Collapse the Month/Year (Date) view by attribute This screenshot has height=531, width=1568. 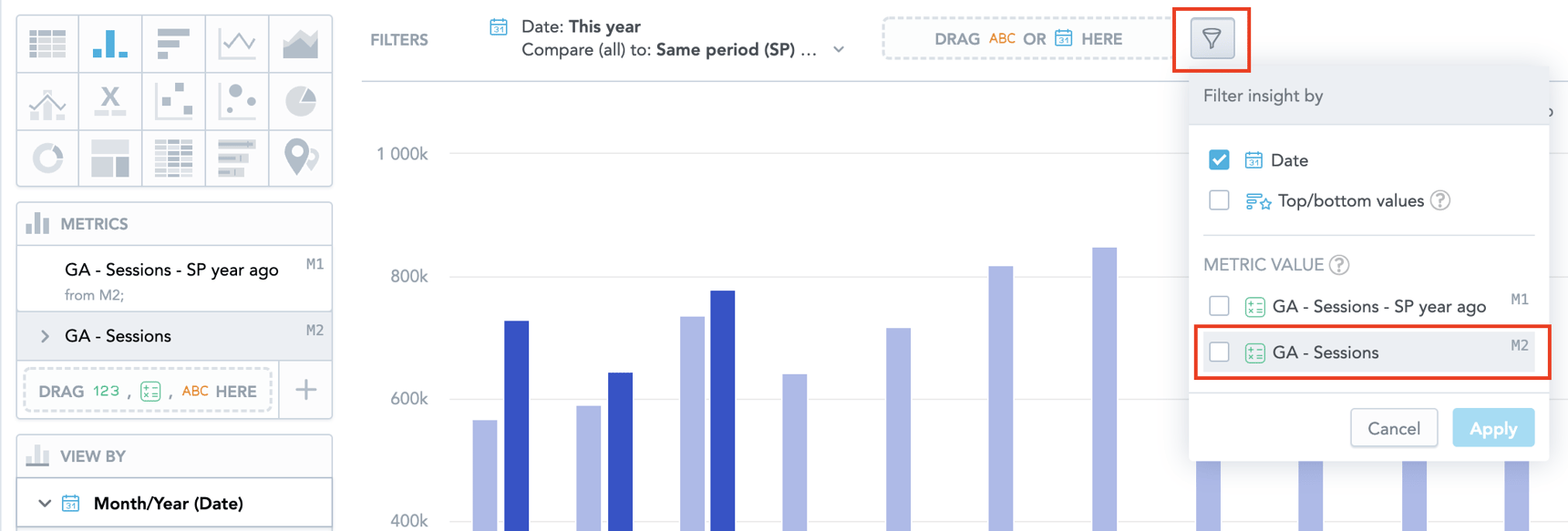tap(43, 503)
